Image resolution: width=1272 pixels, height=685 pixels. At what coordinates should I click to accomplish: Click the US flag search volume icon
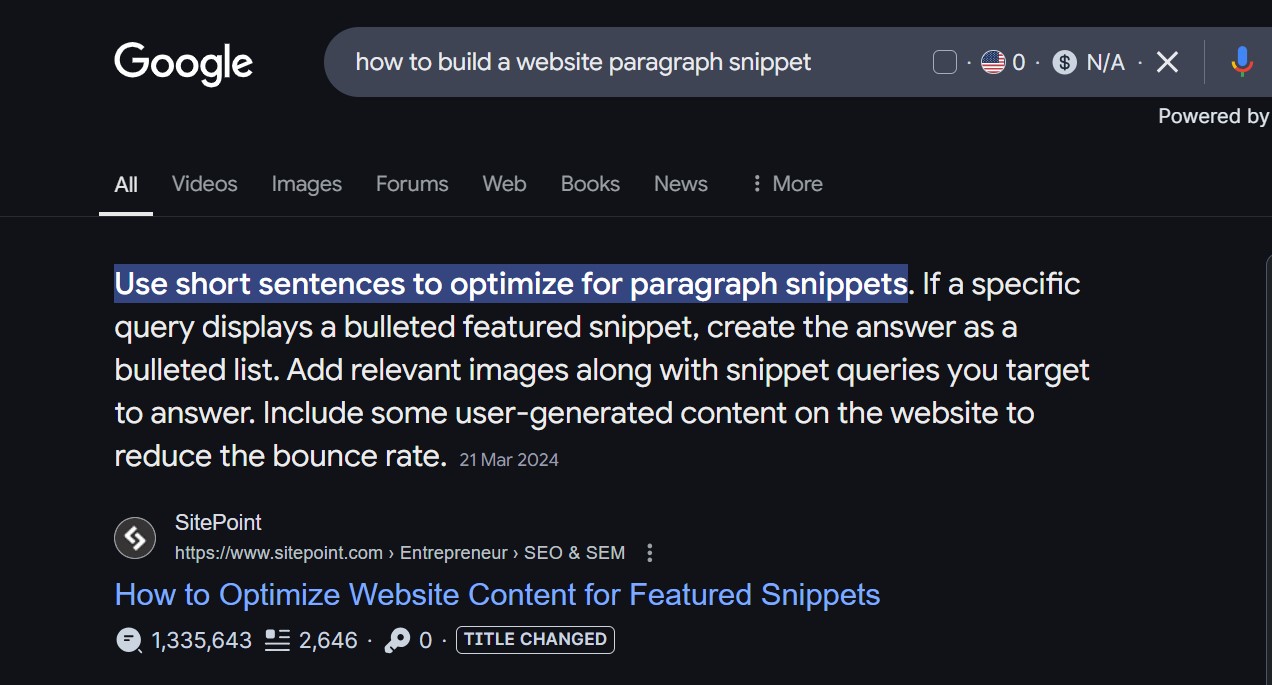[x=993, y=63]
